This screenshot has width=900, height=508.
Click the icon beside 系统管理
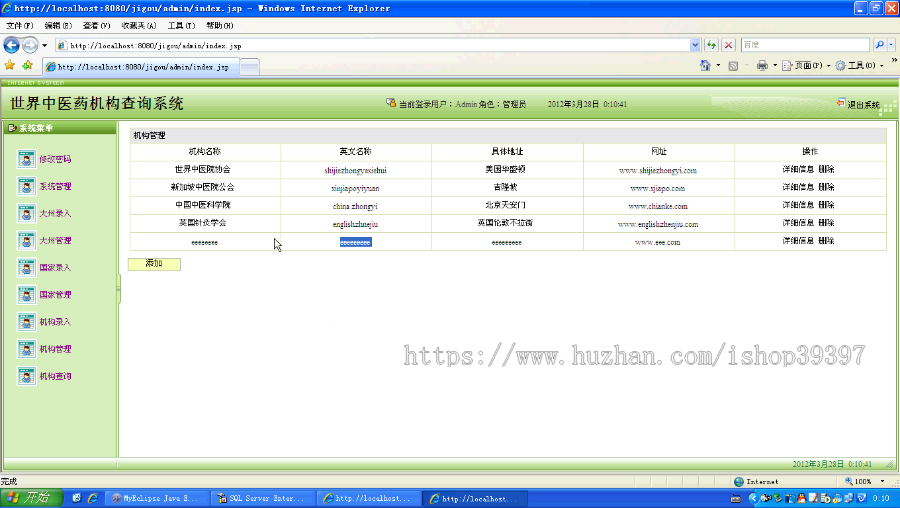[x=26, y=186]
